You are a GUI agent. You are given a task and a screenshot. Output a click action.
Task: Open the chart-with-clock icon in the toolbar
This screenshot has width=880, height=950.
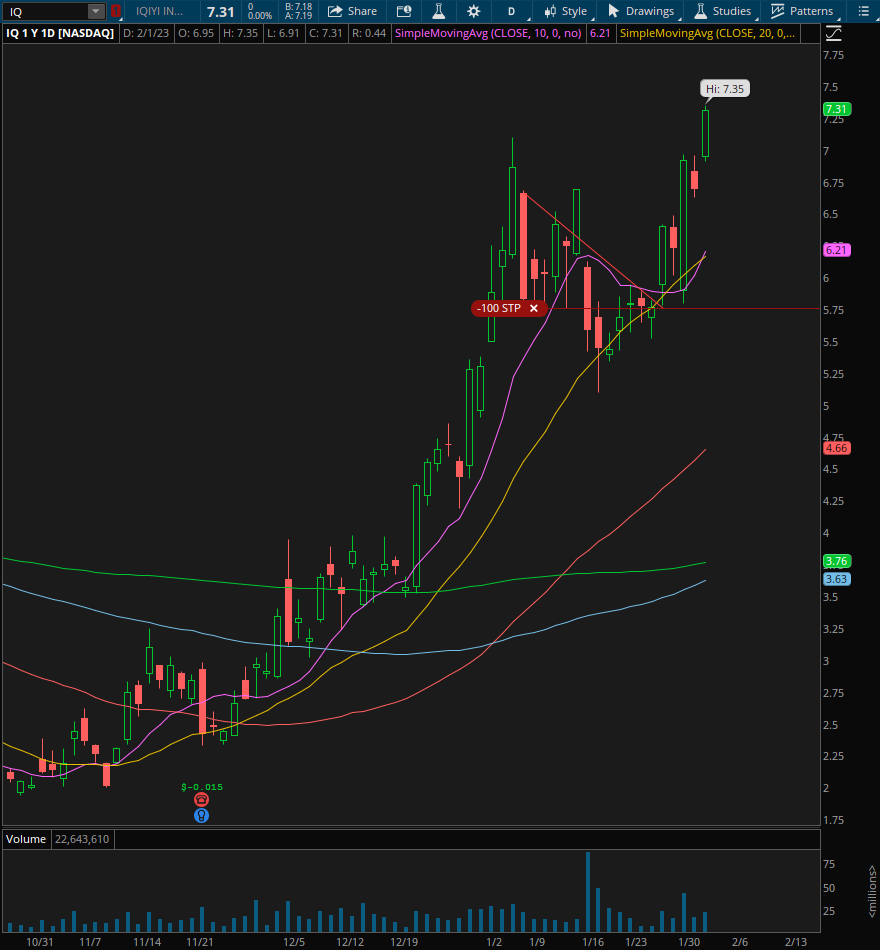404,11
